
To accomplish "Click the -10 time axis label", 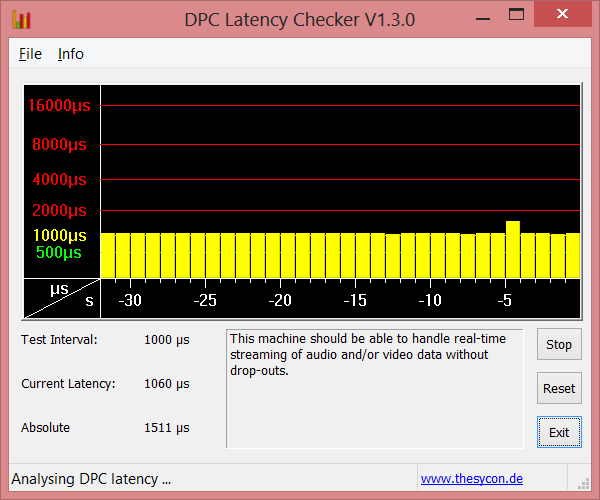I will 430,300.
